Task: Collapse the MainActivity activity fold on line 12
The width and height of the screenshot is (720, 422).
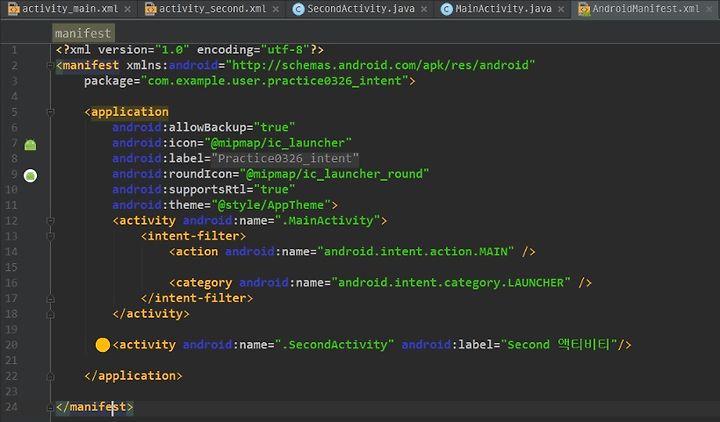Action: [51, 221]
